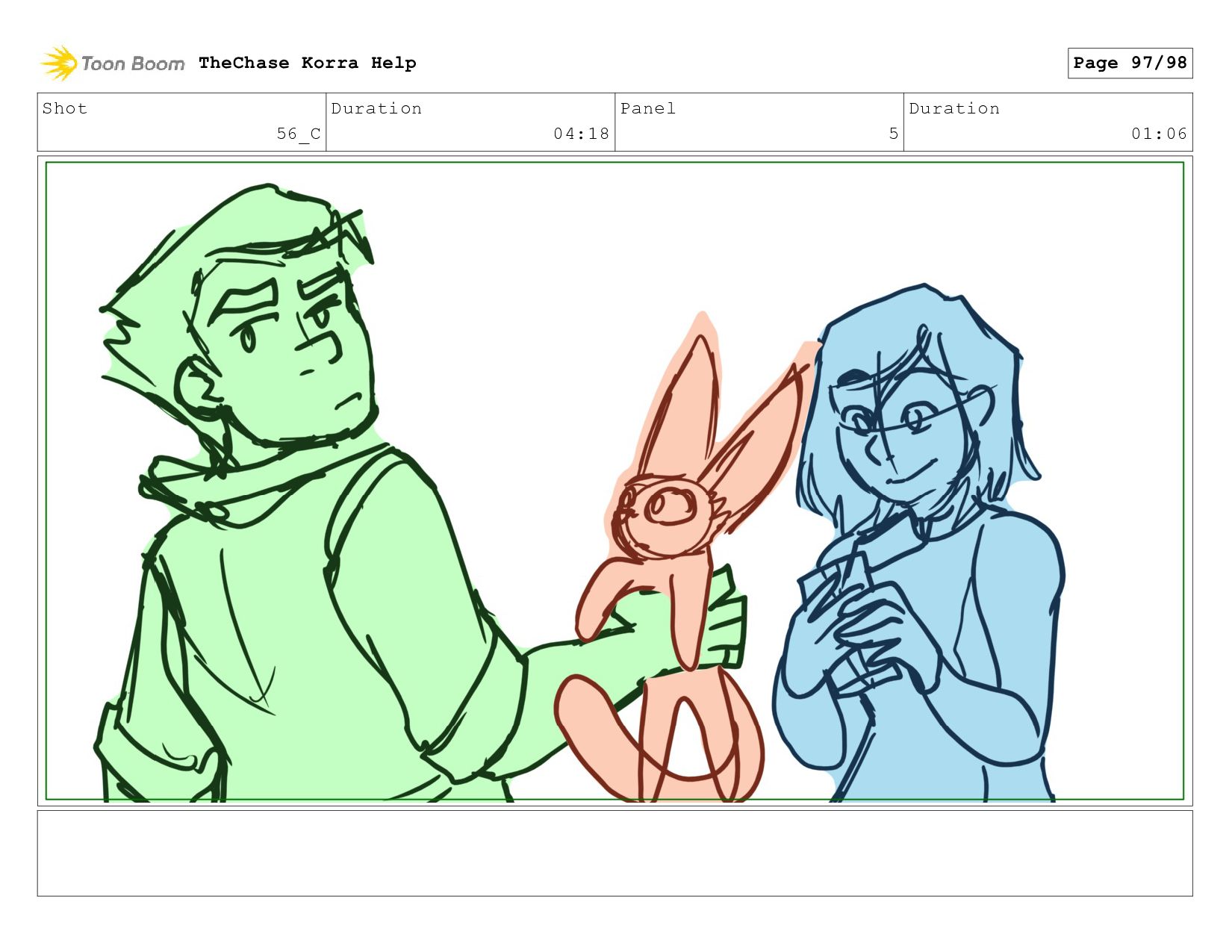Click the Toon Boom logo
Screen dimensions: 1232x952
112,63
